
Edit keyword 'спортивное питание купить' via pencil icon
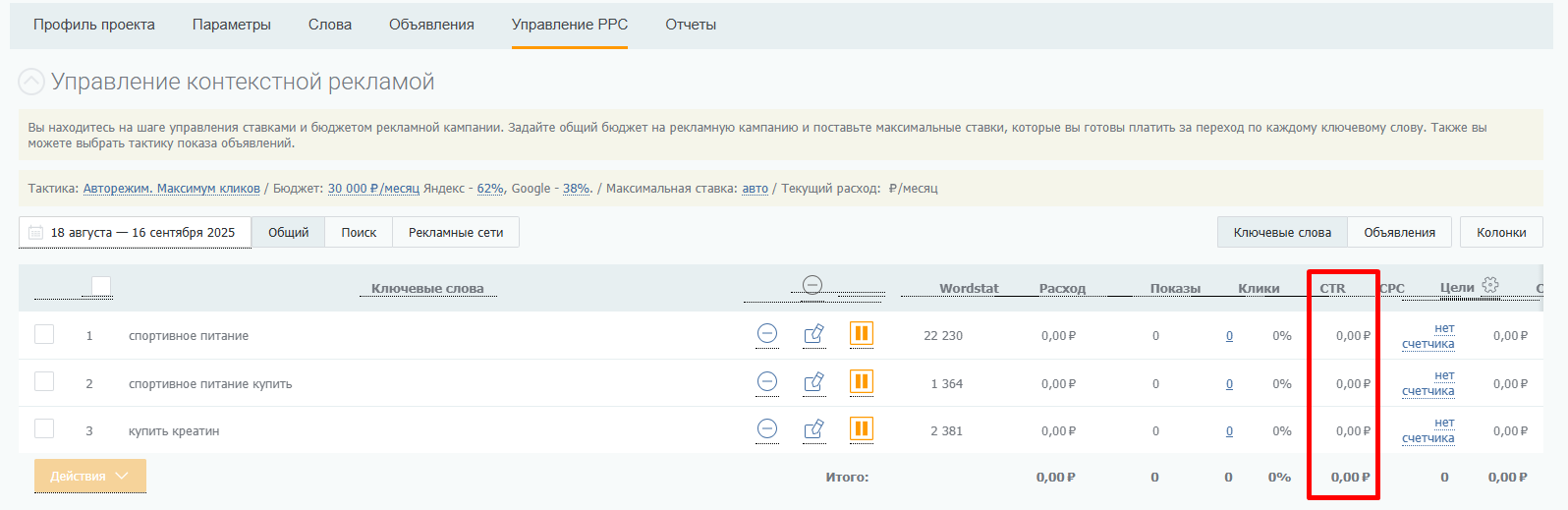[813, 382]
